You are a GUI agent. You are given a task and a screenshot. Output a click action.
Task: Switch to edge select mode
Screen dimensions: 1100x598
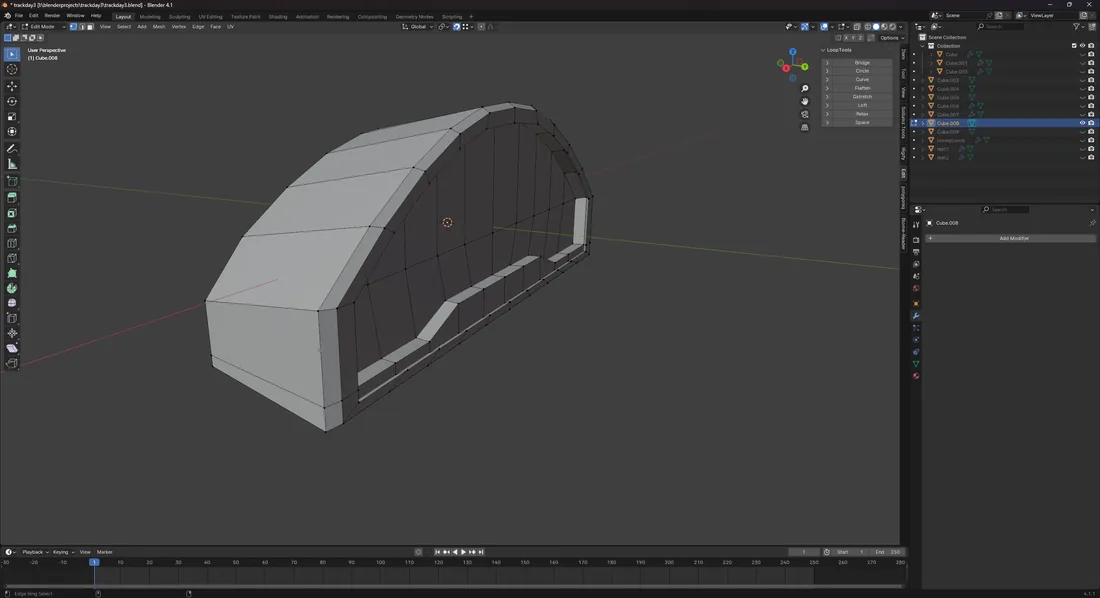coord(81,27)
